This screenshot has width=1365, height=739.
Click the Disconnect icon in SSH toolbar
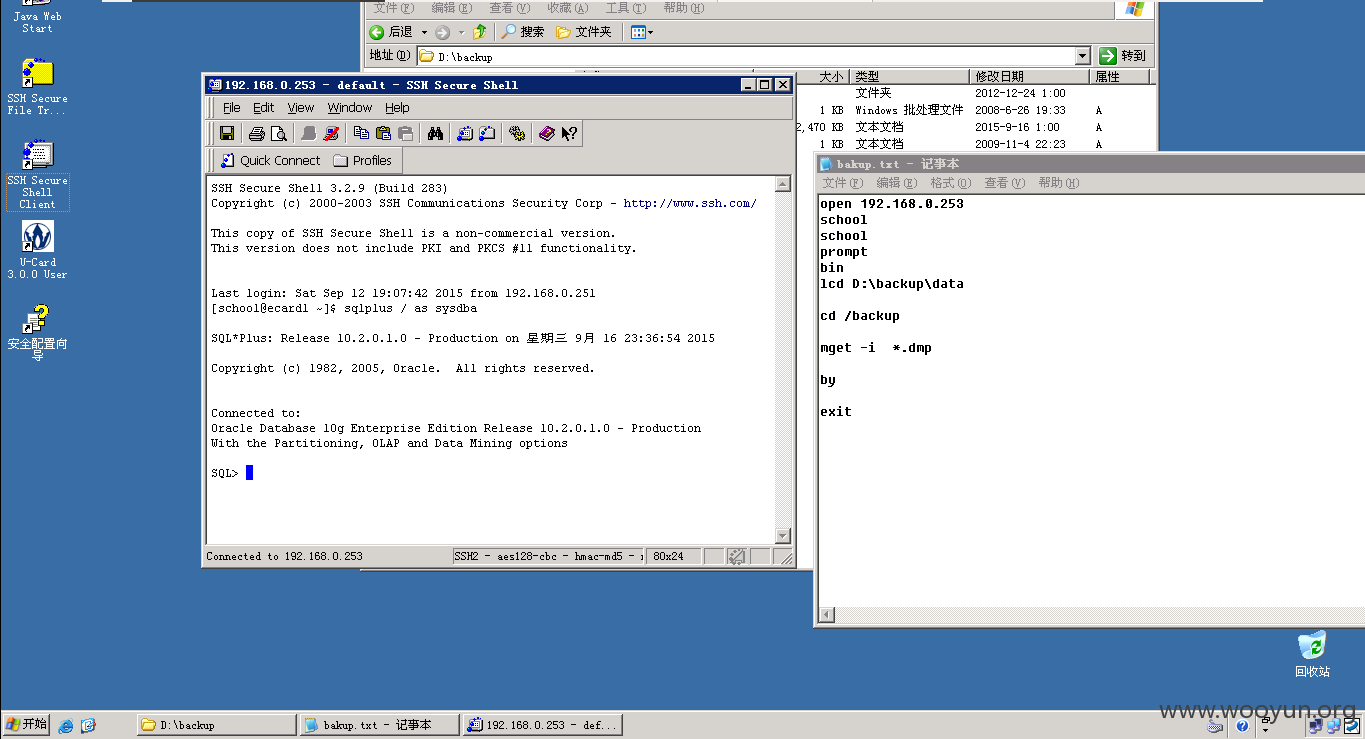(331, 133)
